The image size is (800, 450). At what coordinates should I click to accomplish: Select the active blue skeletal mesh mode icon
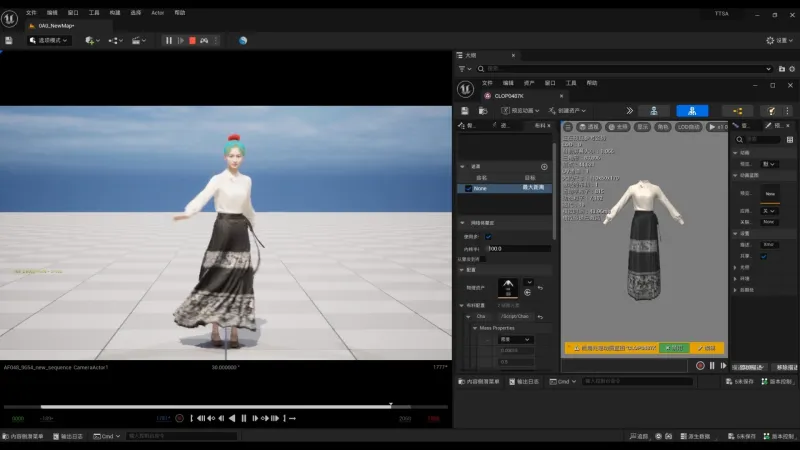(692, 111)
